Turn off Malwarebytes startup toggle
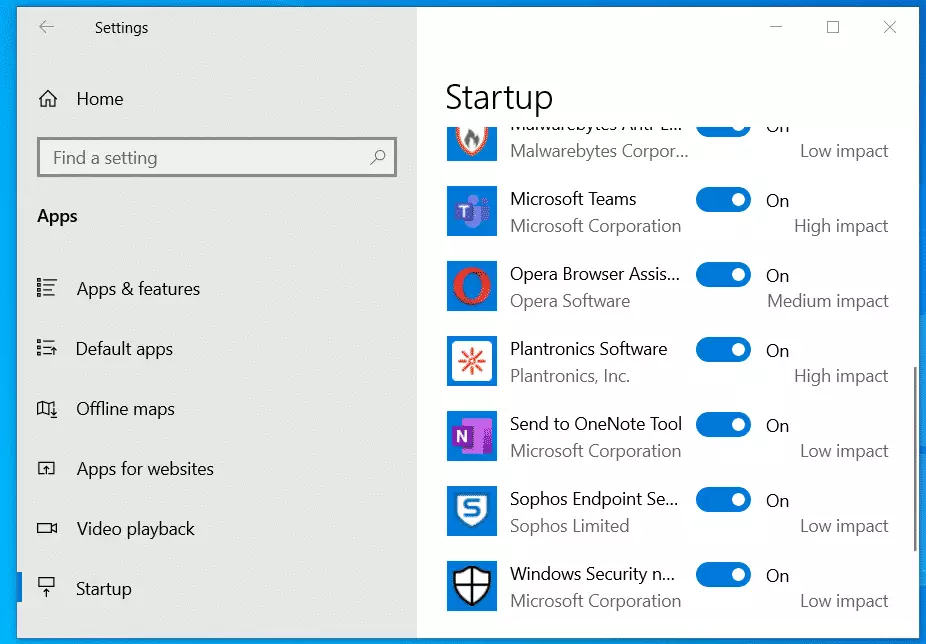 [723, 131]
